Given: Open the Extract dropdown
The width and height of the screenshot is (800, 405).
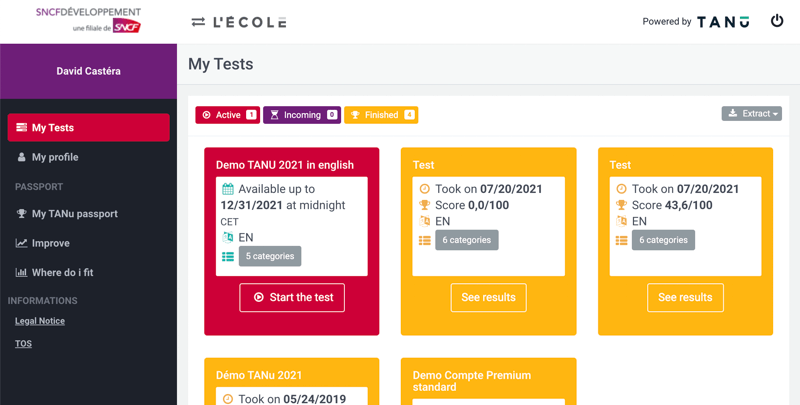Looking at the screenshot, I should pyautogui.click(x=751, y=114).
